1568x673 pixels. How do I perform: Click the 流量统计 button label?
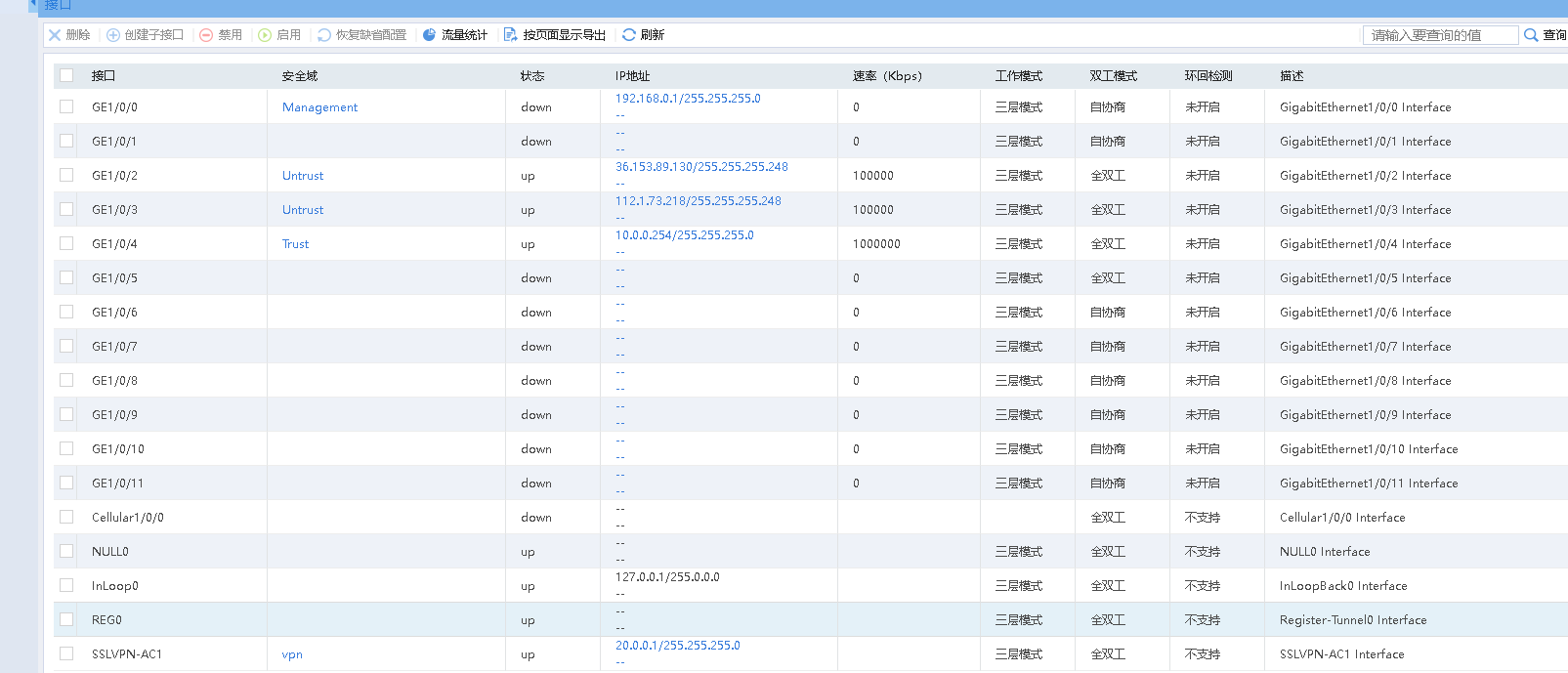click(464, 35)
